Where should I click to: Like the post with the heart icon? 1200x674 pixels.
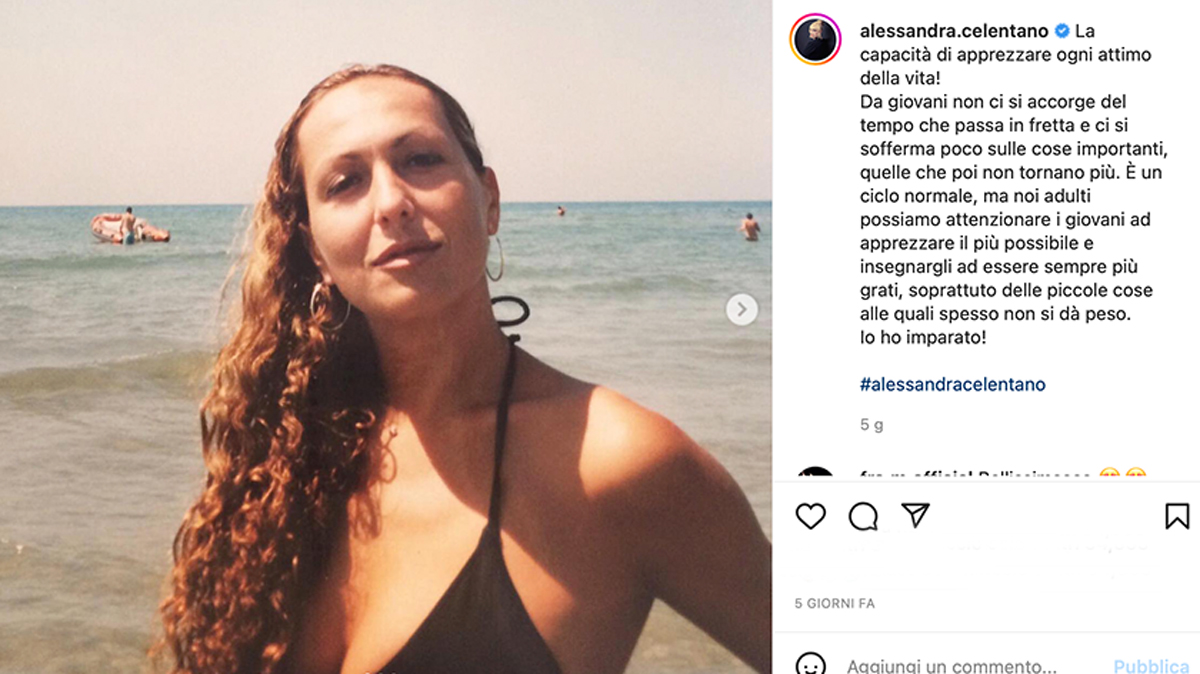[810, 516]
